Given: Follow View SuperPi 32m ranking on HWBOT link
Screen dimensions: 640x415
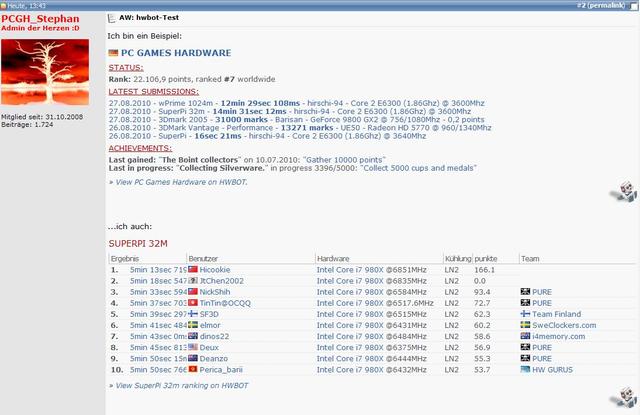Looking at the screenshot, I should pyautogui.click(x=179, y=385).
